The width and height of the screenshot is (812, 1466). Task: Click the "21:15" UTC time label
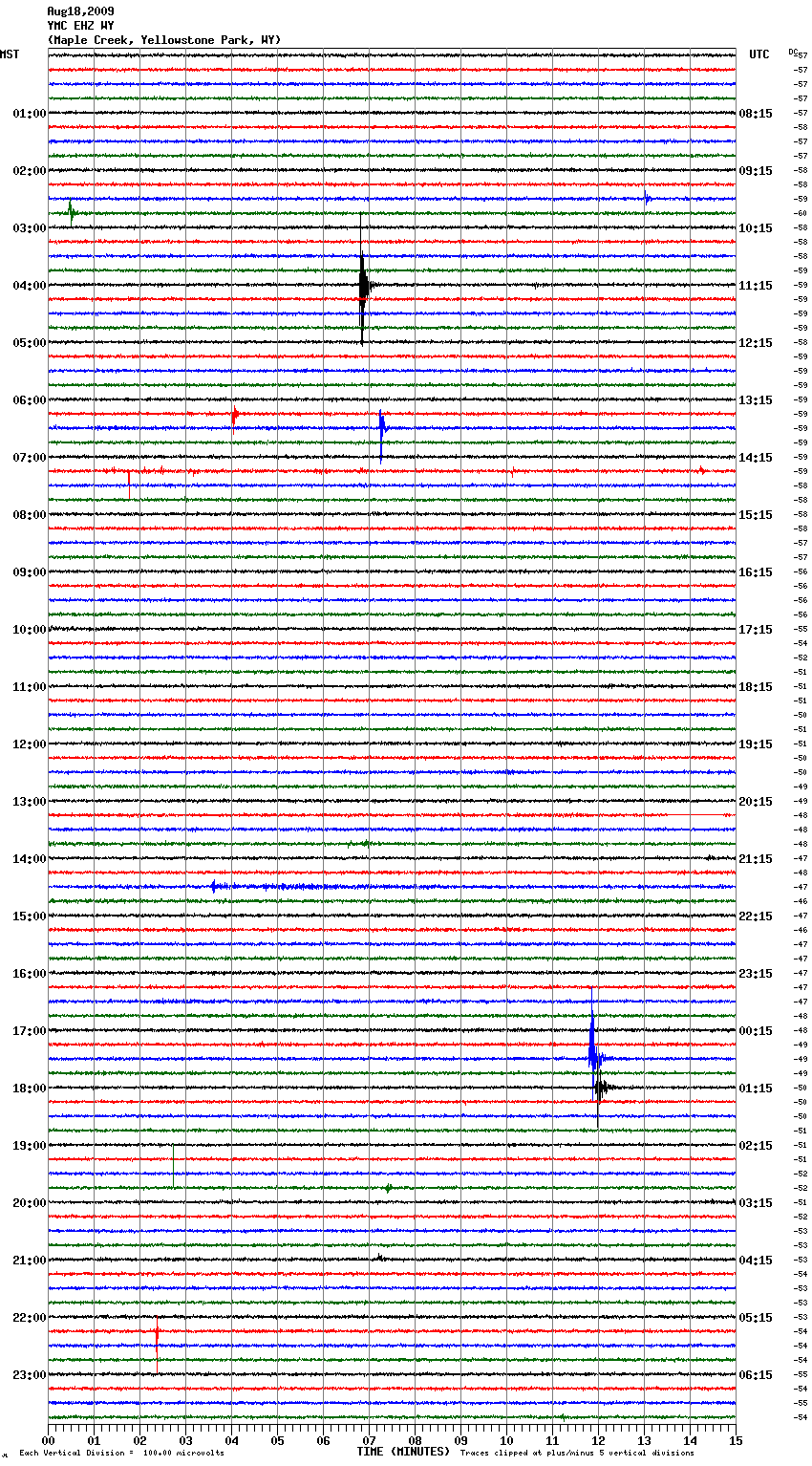[x=756, y=859]
